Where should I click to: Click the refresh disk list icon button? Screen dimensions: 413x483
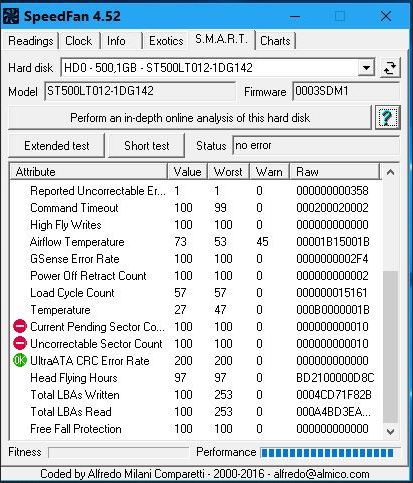390,68
